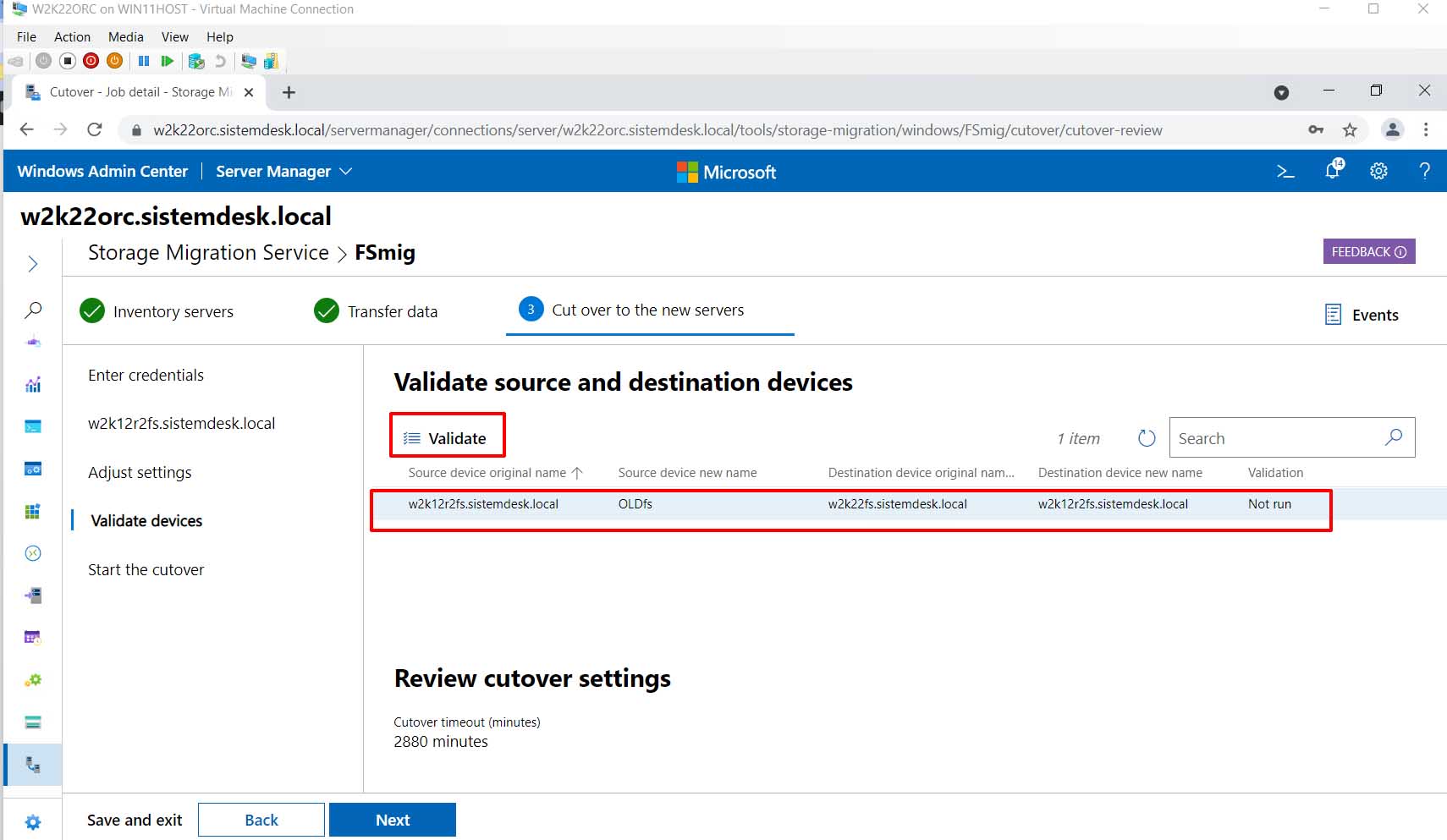The height and width of the screenshot is (840, 1447).
Task: Click Save and exit
Action: click(135, 821)
